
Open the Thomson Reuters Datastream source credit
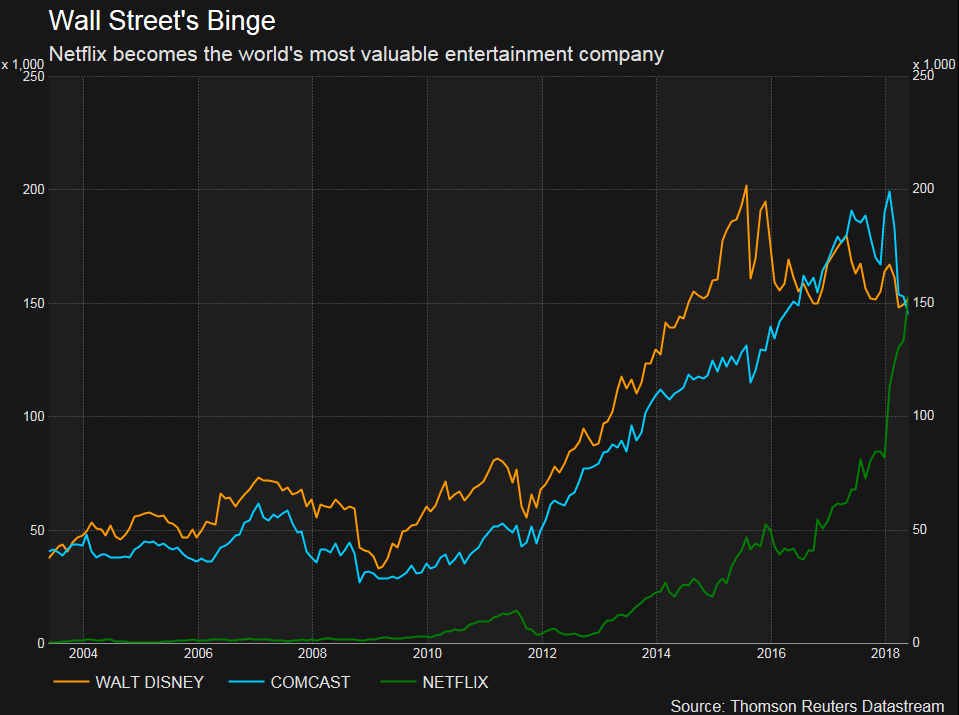tap(807, 706)
